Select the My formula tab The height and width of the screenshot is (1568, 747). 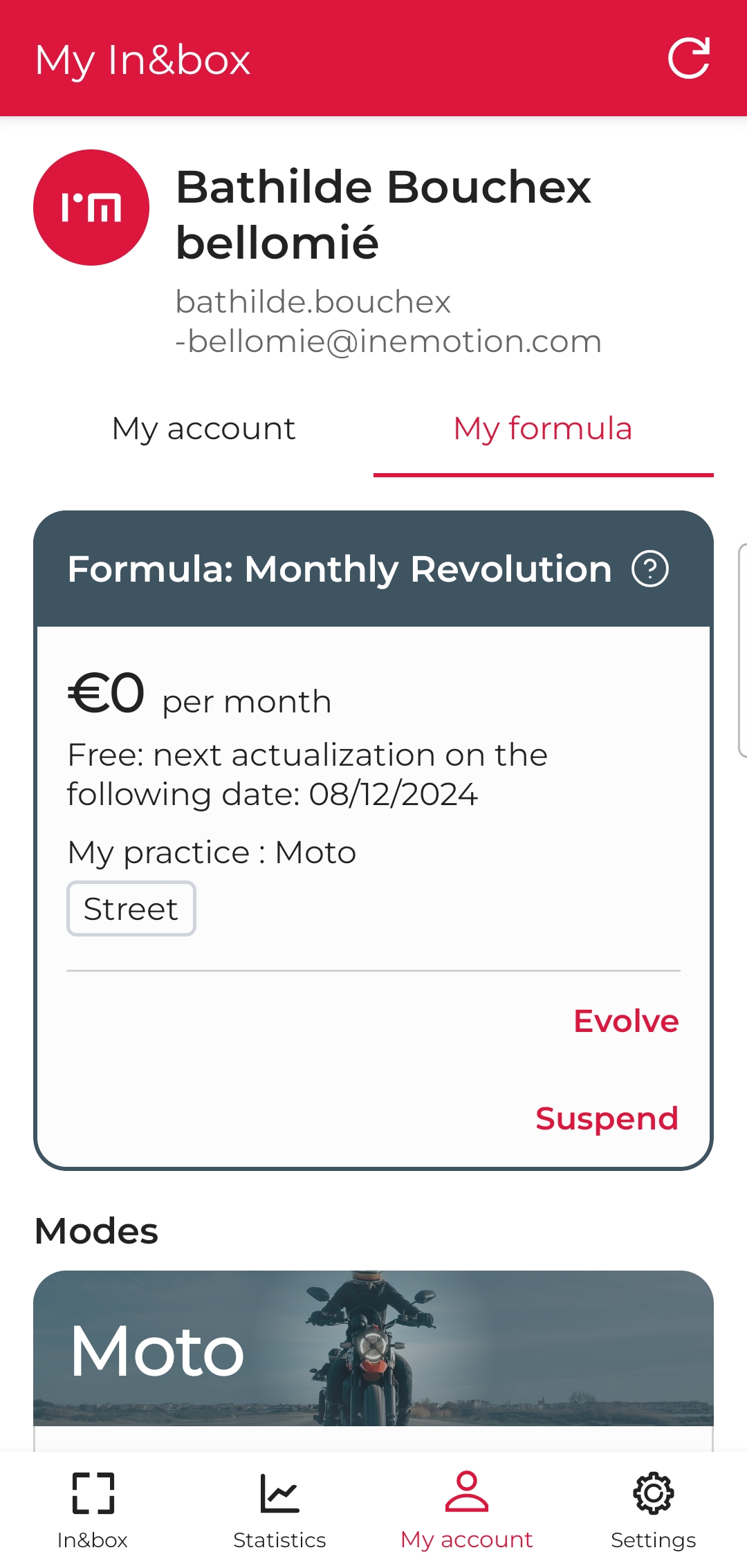pos(544,428)
